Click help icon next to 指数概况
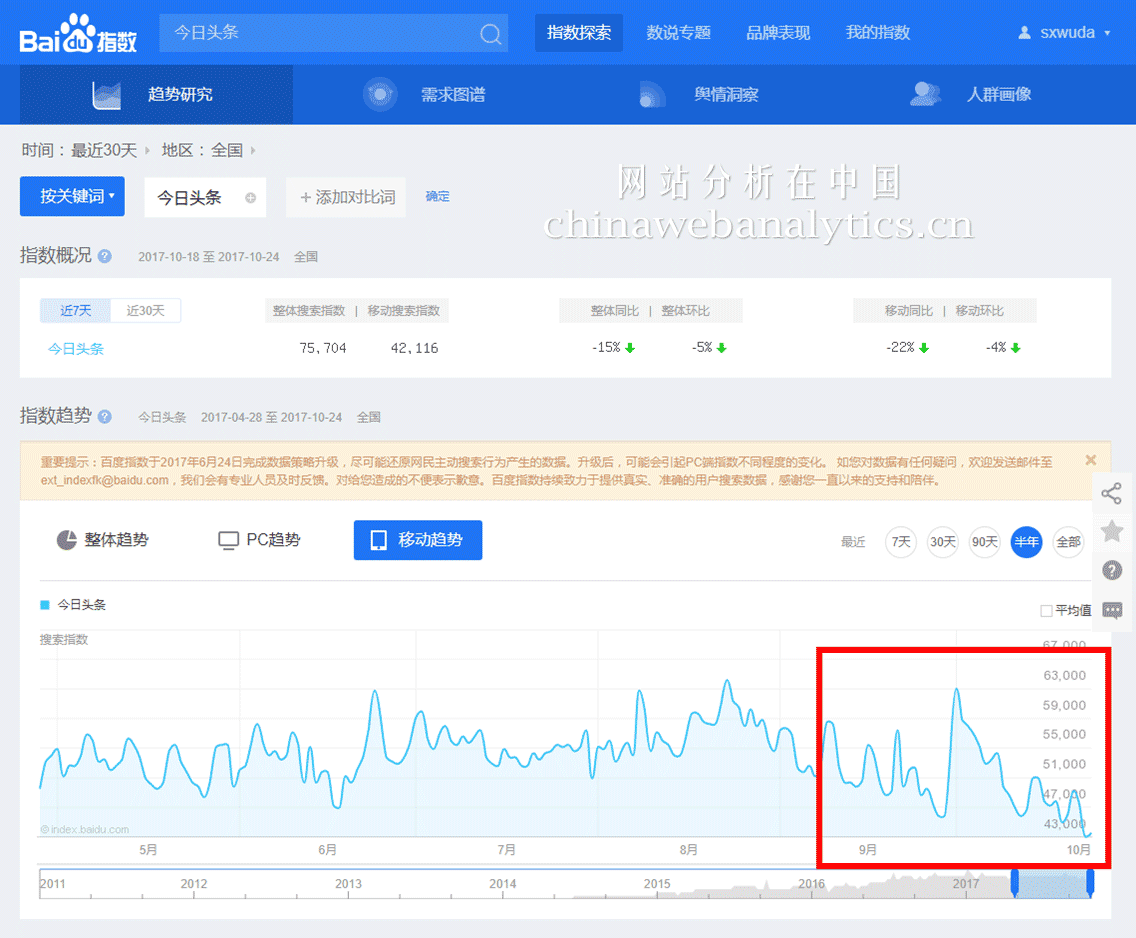 tap(105, 256)
